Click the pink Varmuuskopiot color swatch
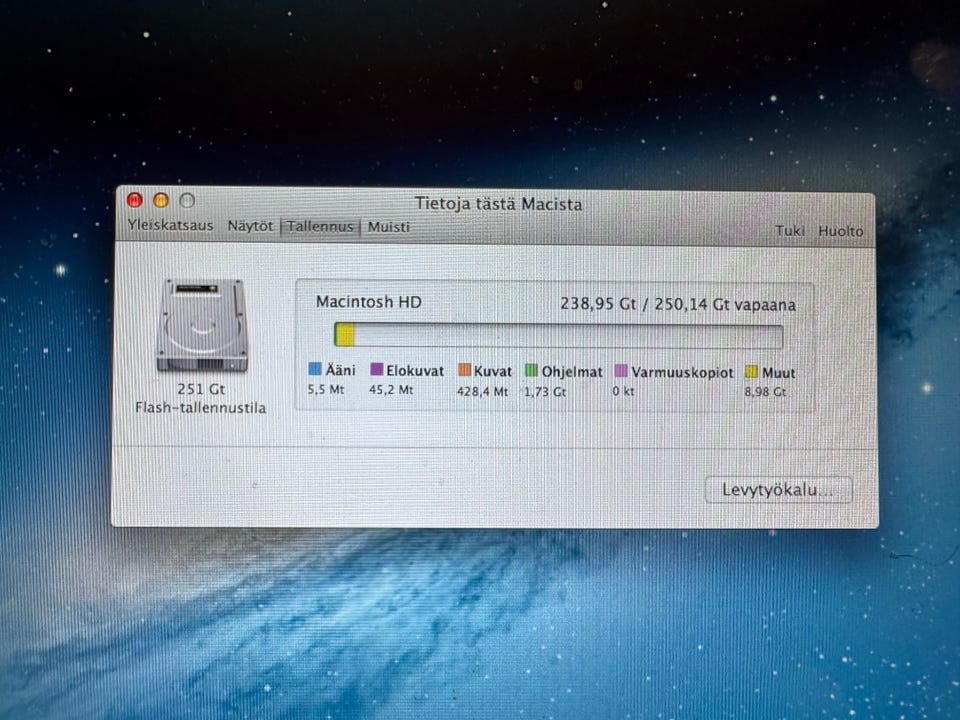Image resolution: width=960 pixels, height=720 pixels. [x=621, y=371]
